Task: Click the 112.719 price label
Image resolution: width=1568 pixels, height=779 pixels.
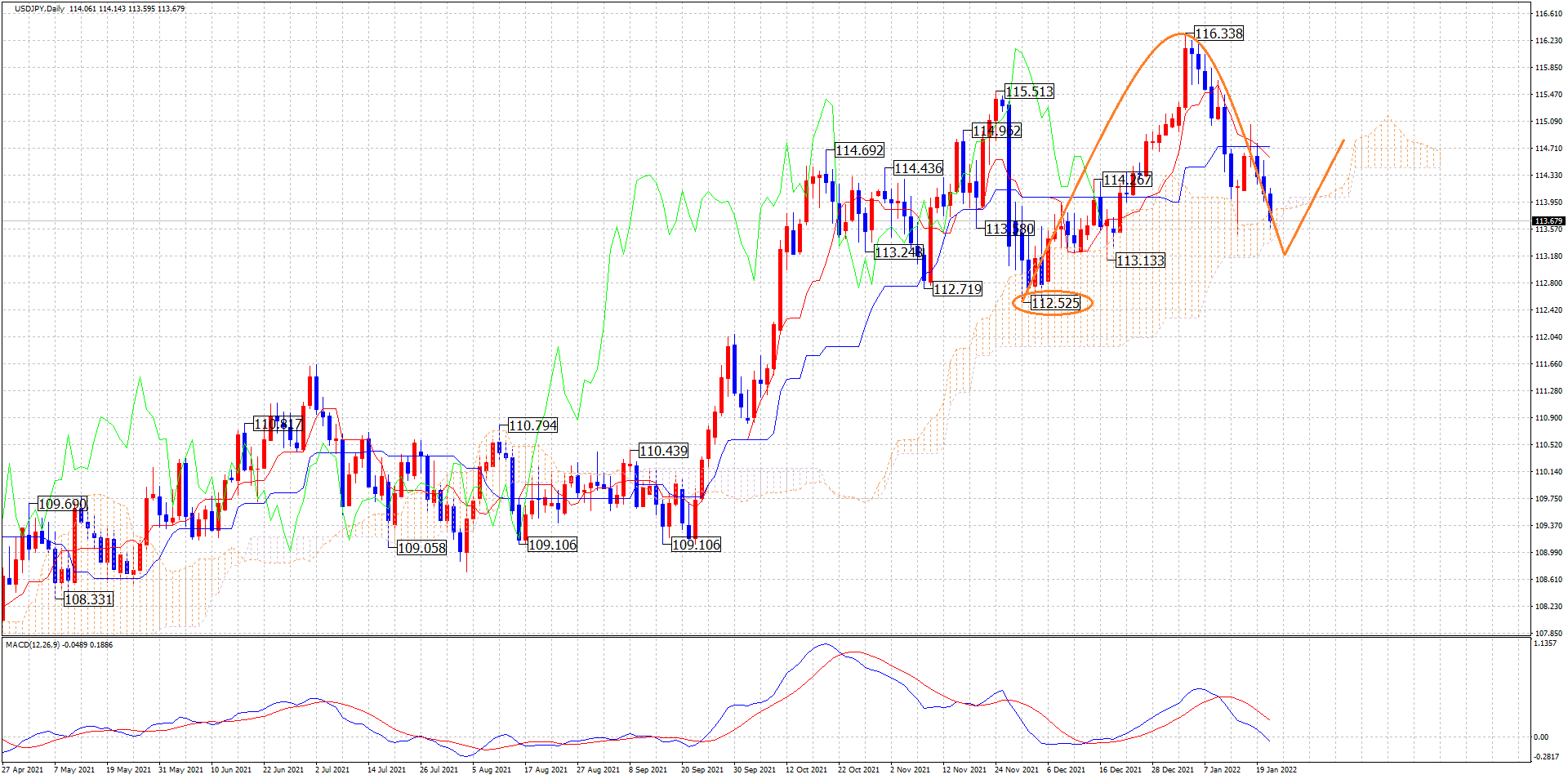Action: 957,289
